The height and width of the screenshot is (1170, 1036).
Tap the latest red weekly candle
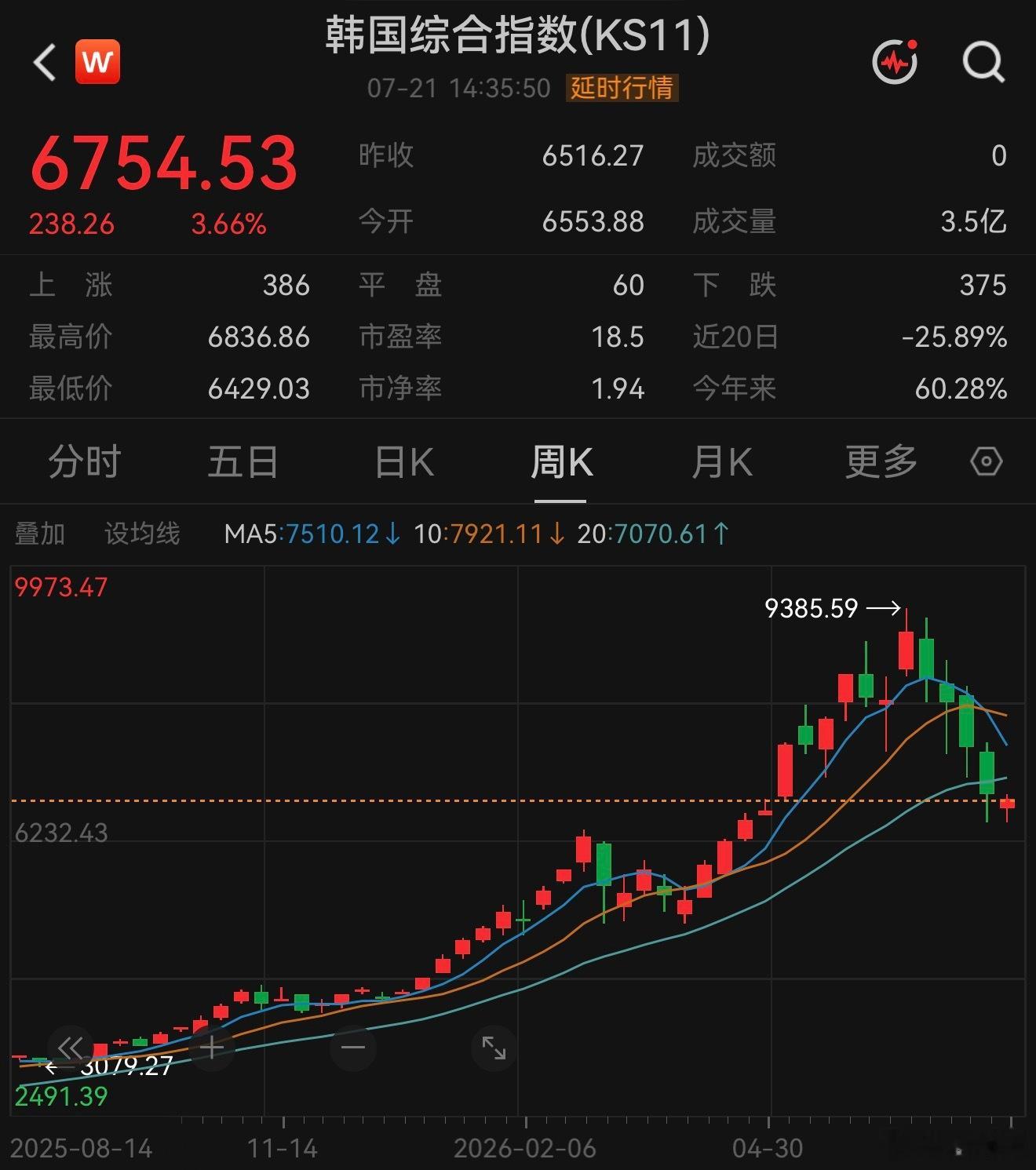(x=1007, y=804)
